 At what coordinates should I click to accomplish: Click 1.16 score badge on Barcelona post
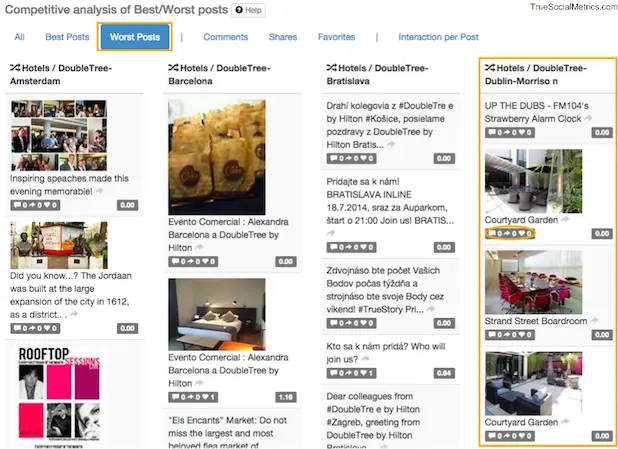(286, 397)
